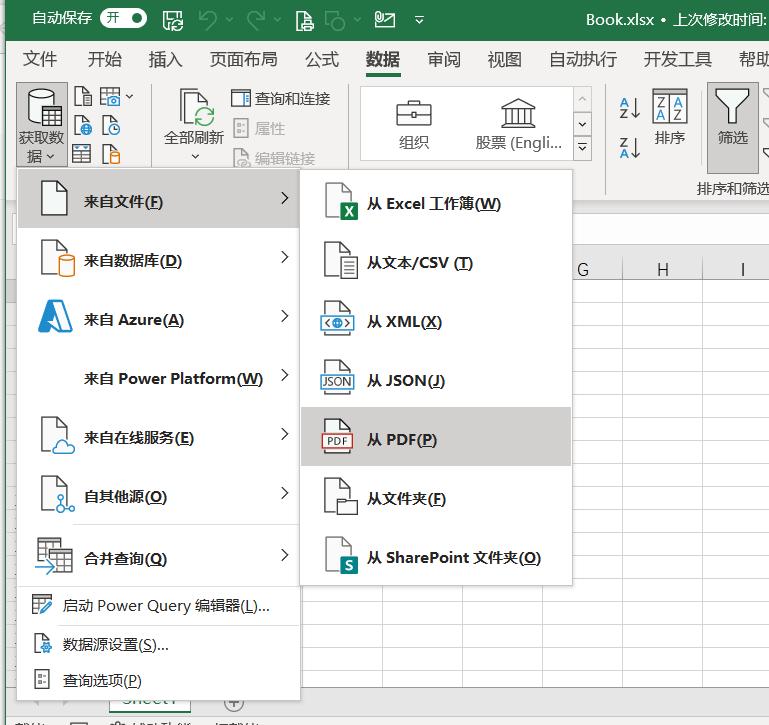
Task: Click 启动 Power Query 编辑器(L)
Action: 158,606
